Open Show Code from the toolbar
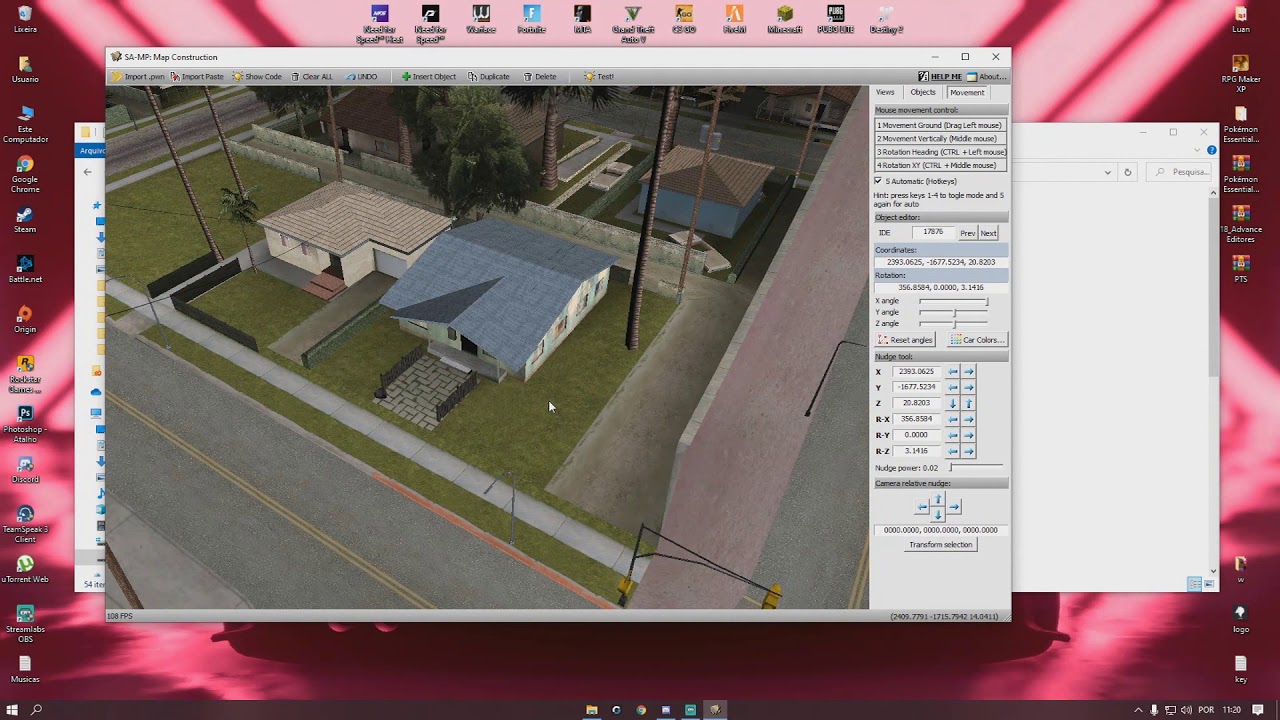Image resolution: width=1280 pixels, height=720 pixels. [257, 76]
